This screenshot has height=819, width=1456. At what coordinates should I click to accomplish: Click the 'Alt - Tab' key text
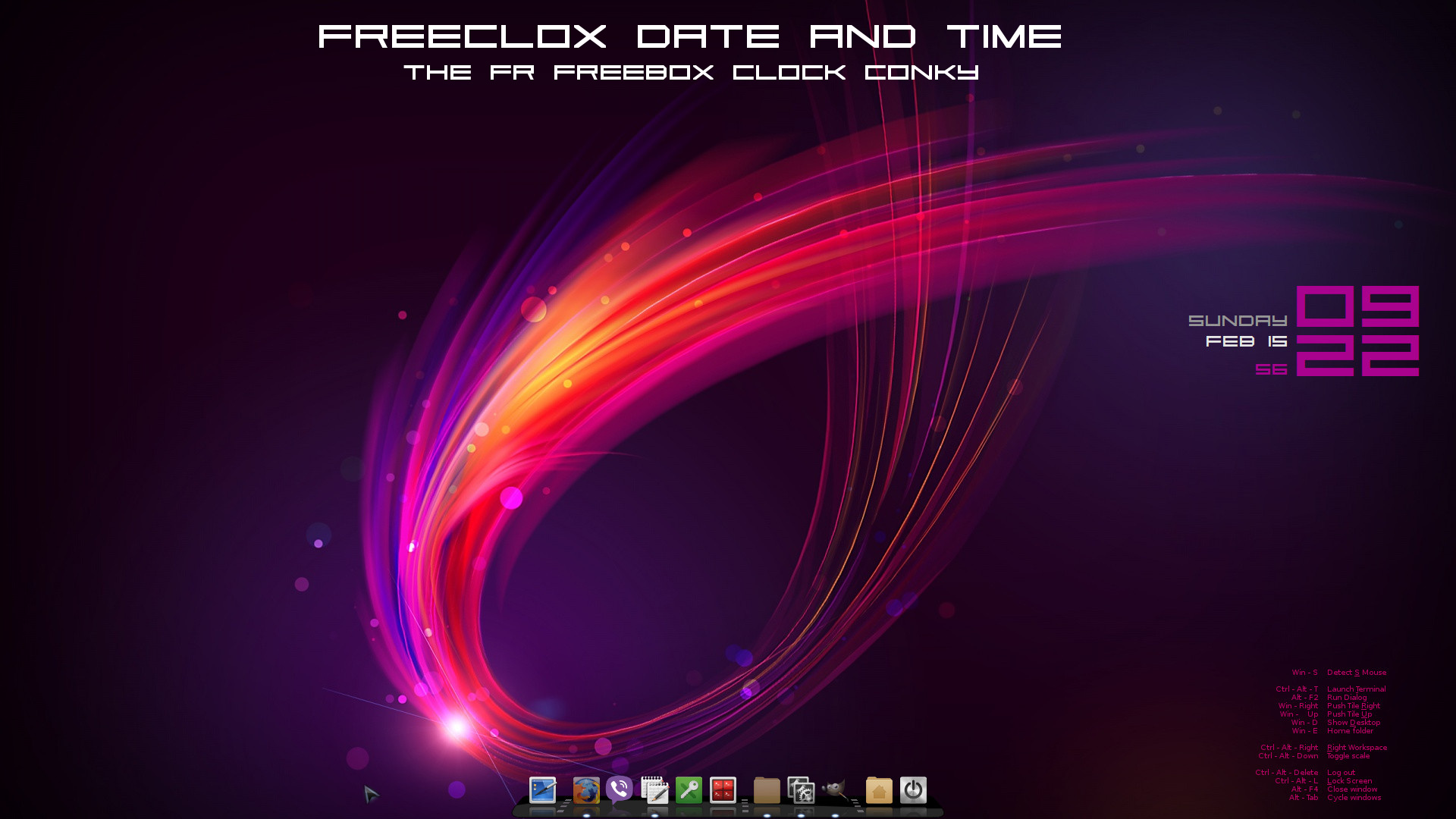[x=1304, y=798]
